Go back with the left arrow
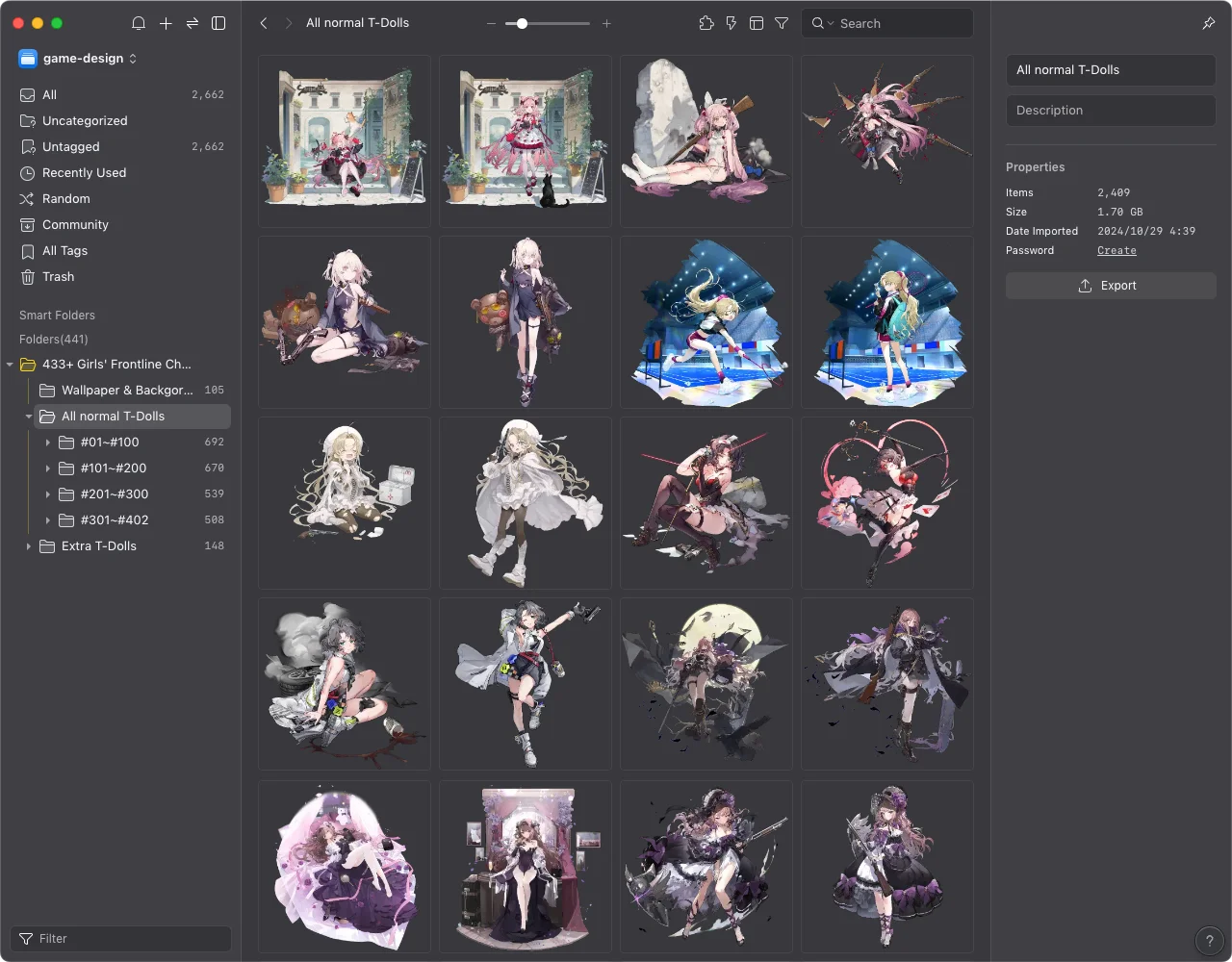Image resolution: width=1232 pixels, height=962 pixels. [264, 23]
